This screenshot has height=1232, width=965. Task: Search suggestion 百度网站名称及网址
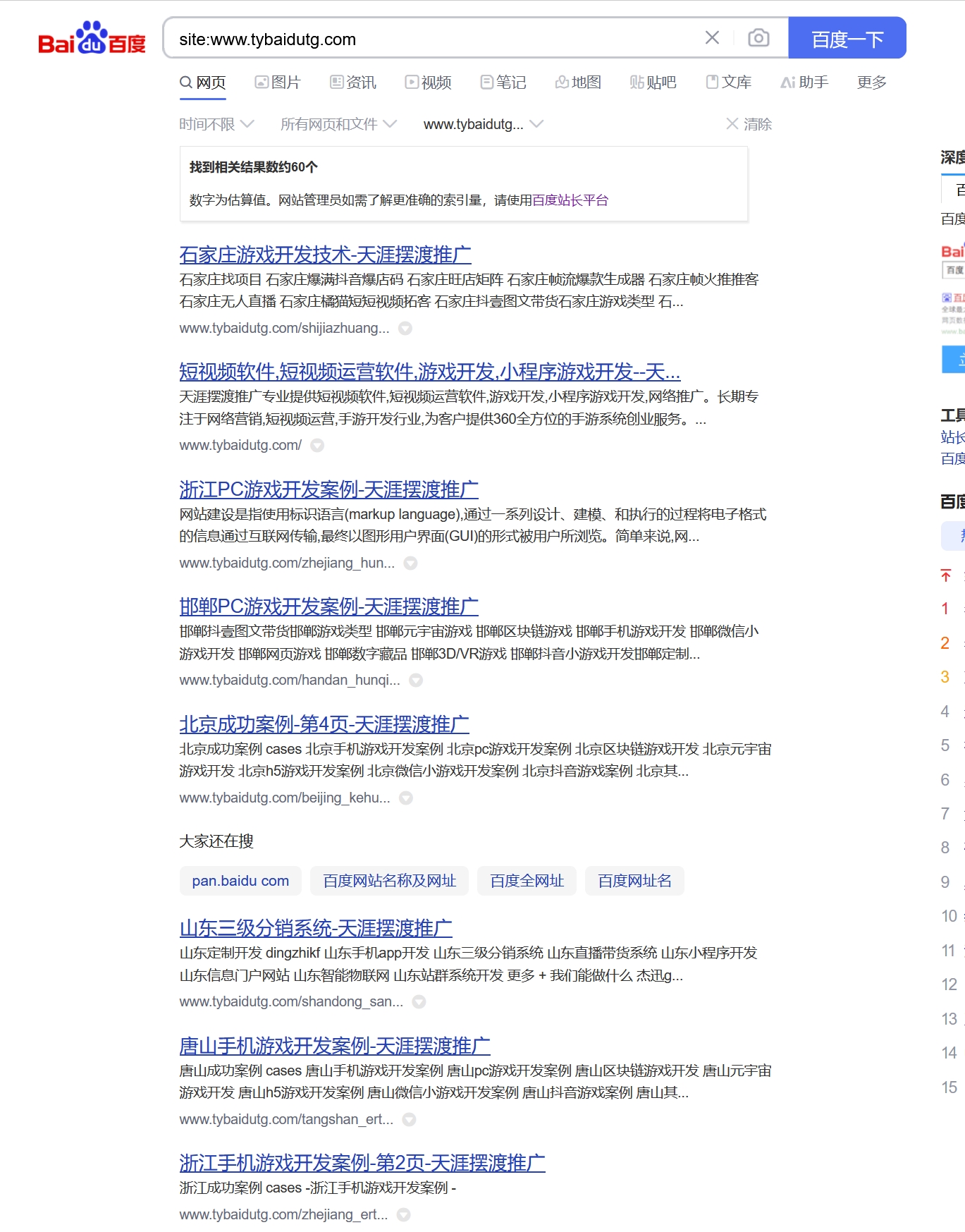click(389, 881)
